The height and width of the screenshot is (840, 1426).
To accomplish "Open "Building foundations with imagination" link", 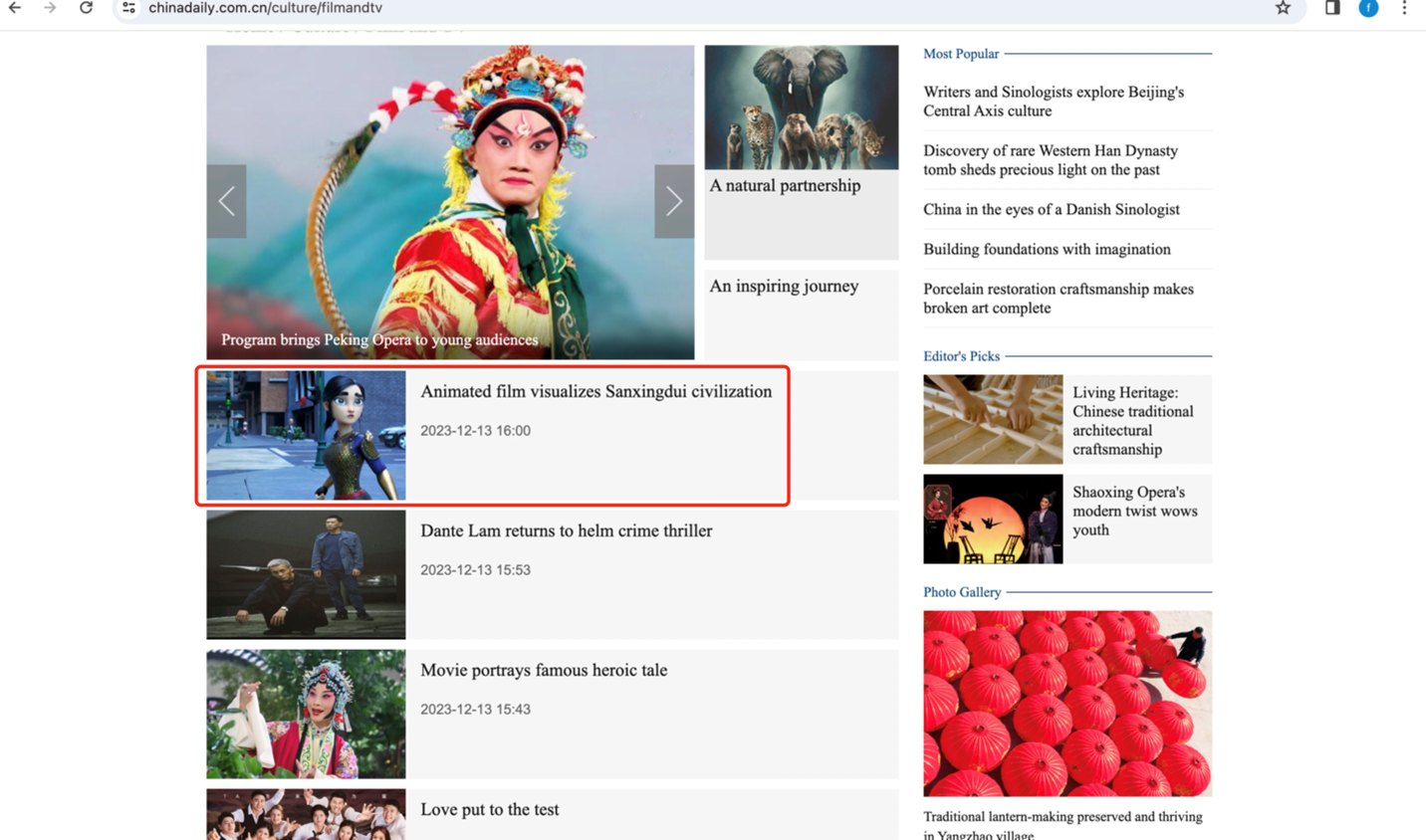I will [1047, 249].
